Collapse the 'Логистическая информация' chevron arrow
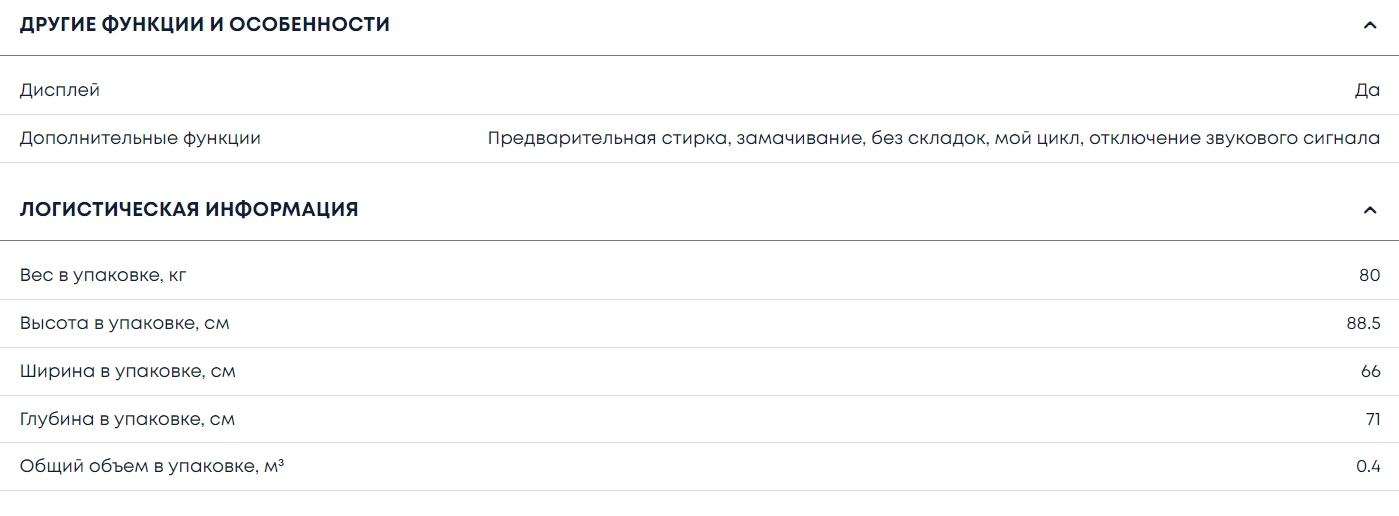The height and width of the screenshot is (516, 1399). [x=1370, y=210]
